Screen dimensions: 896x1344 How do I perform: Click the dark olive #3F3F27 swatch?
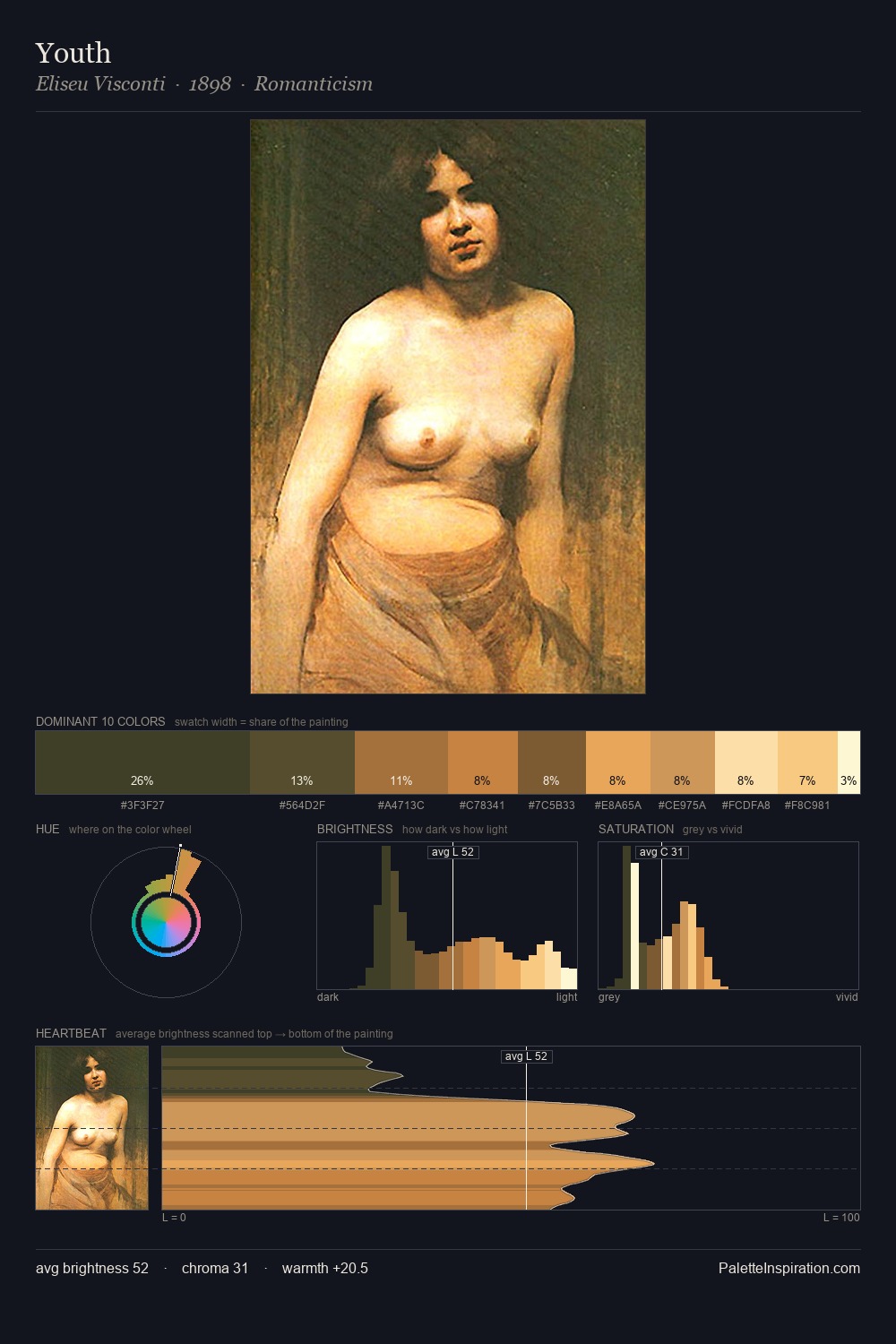pyautogui.click(x=142, y=762)
